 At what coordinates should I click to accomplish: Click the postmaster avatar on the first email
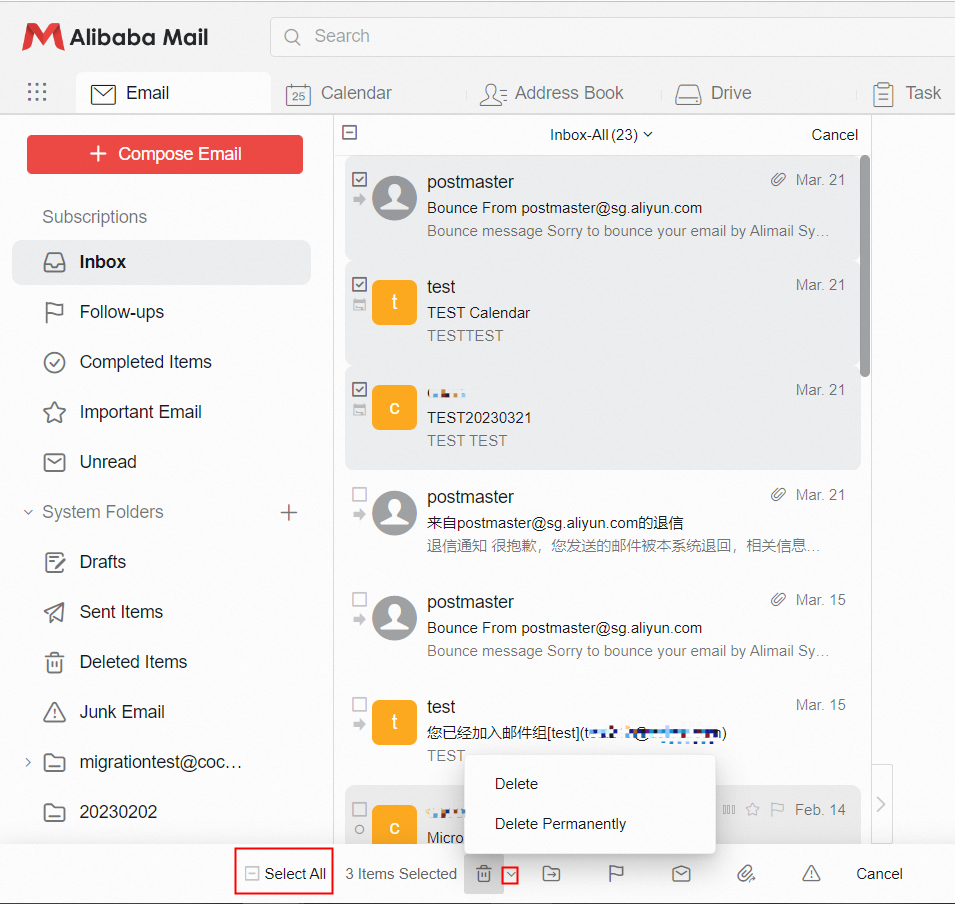pos(395,198)
